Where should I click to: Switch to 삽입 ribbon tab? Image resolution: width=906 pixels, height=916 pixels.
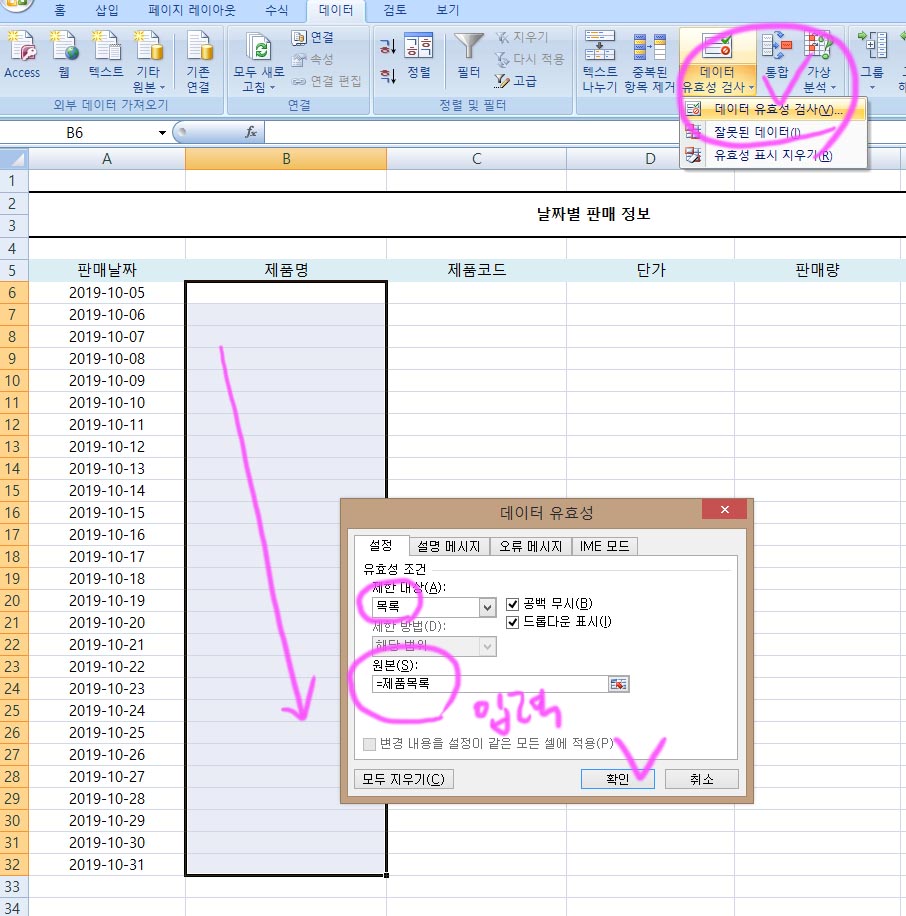(x=107, y=10)
